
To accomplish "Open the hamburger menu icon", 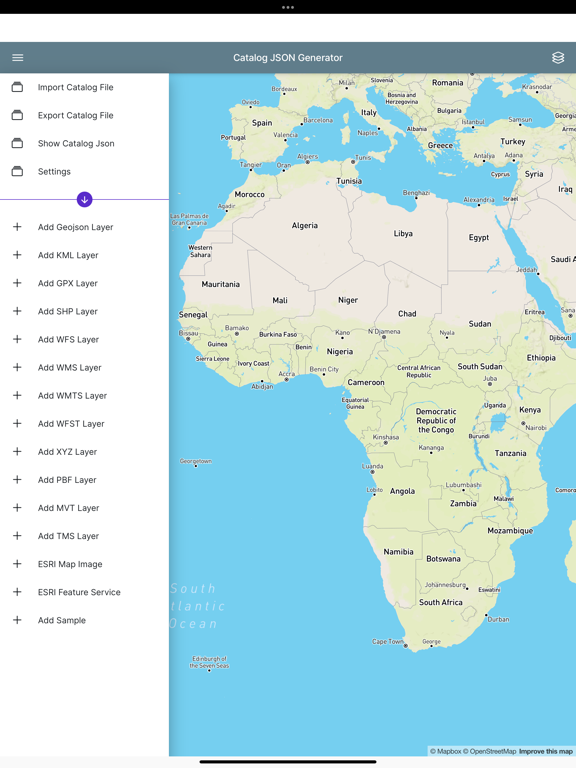I will [18, 58].
